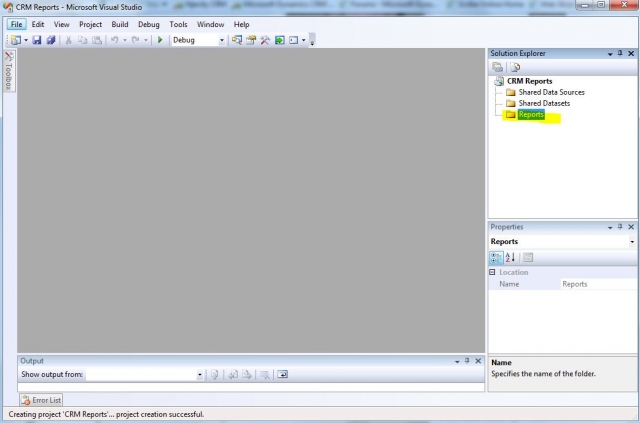Click the Property Pages icon in Properties

528,257
